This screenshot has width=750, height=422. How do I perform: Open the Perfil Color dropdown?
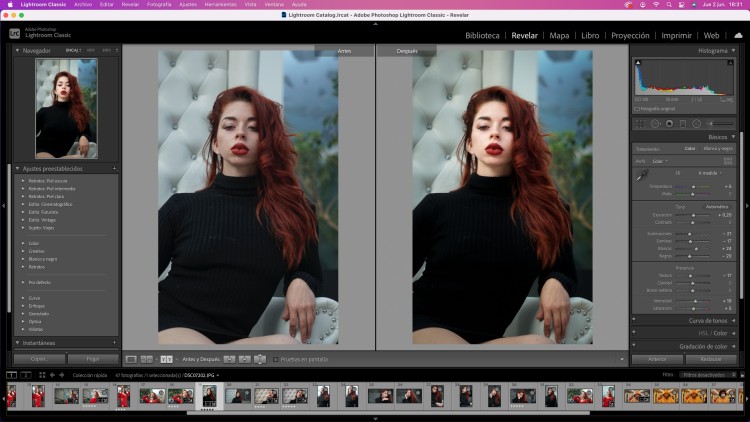point(660,161)
